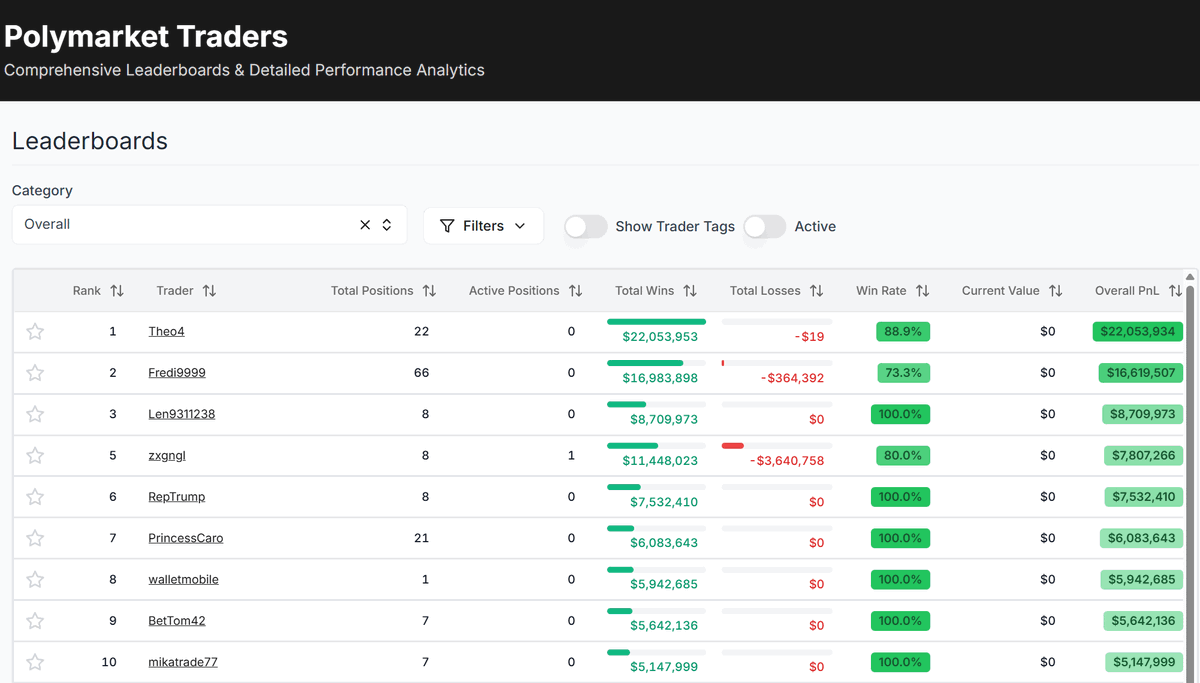The width and height of the screenshot is (1200, 683).
Task: Open zxgngl trader profile
Action: click(x=167, y=455)
